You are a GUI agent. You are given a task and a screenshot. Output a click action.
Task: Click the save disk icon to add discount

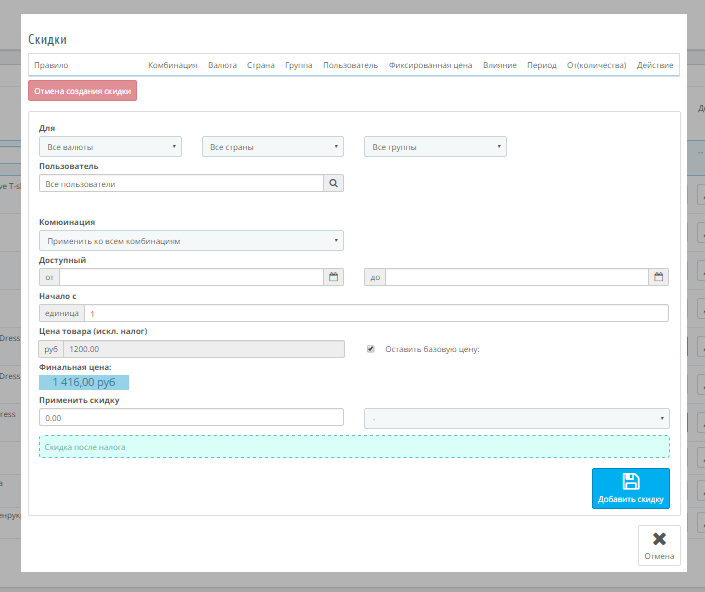(x=630, y=481)
